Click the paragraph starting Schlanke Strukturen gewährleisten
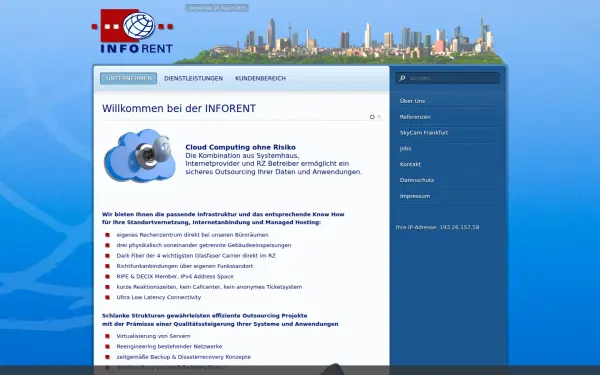This screenshot has height=375, width=600. 220,320
